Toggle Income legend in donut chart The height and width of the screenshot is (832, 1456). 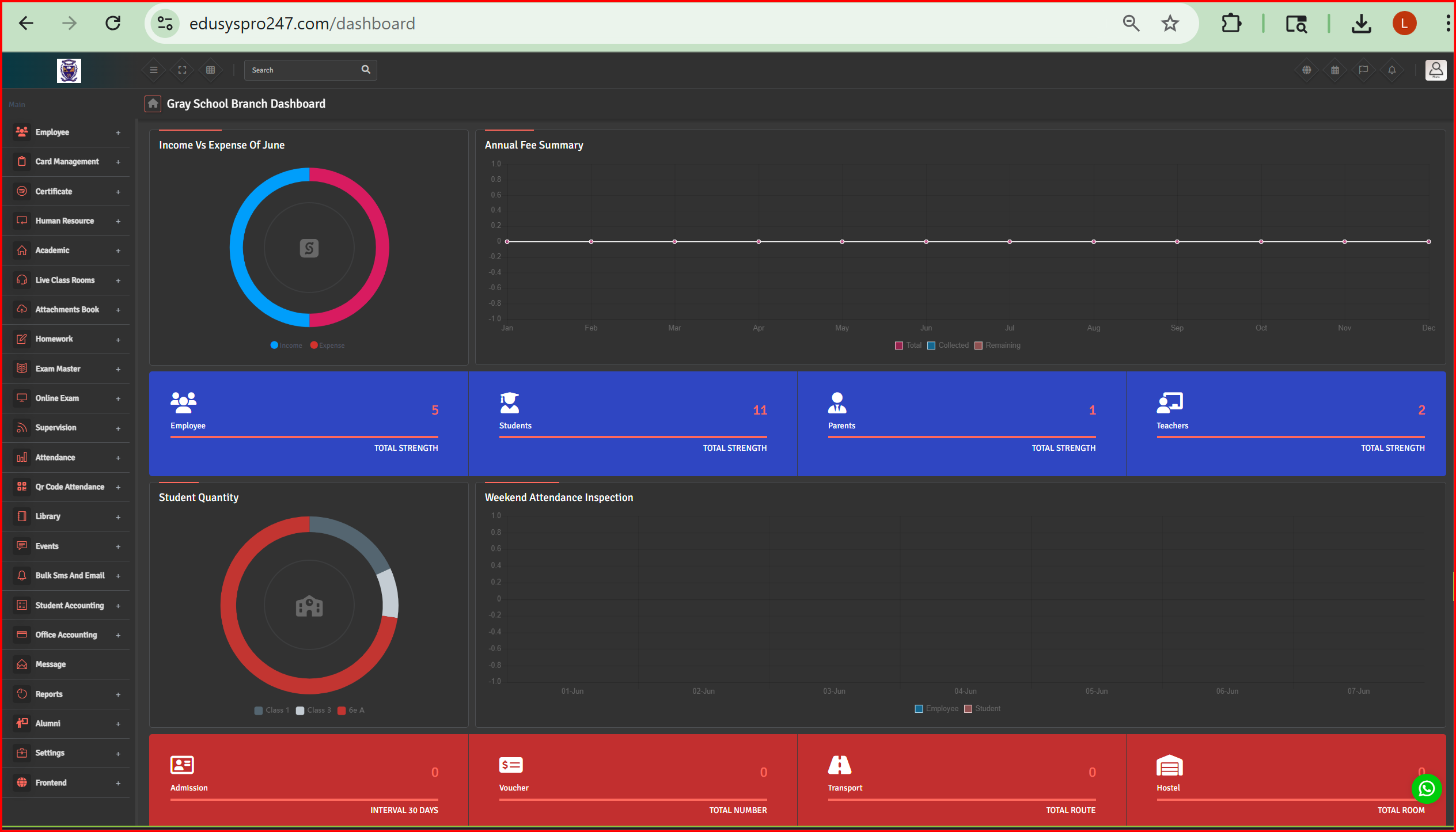[286, 345]
